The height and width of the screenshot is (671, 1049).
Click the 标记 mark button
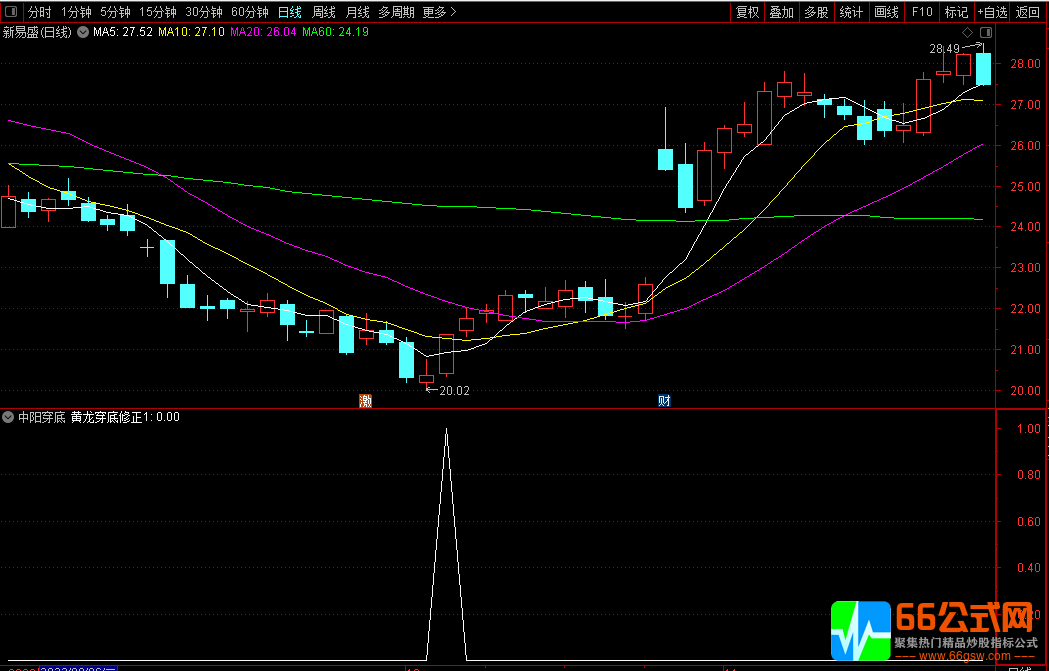pyautogui.click(x=957, y=12)
